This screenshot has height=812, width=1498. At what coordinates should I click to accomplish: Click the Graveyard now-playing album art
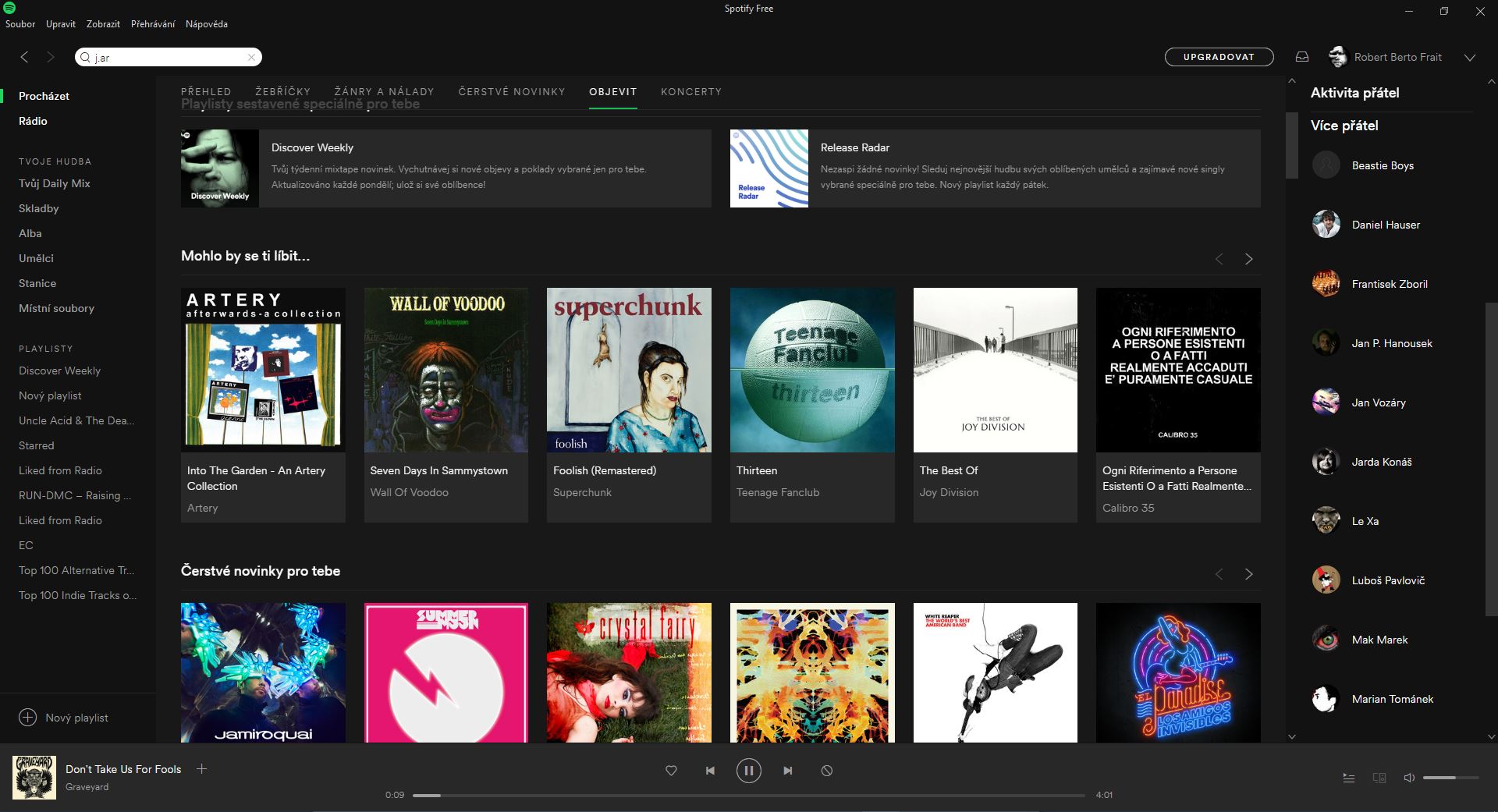coord(34,777)
